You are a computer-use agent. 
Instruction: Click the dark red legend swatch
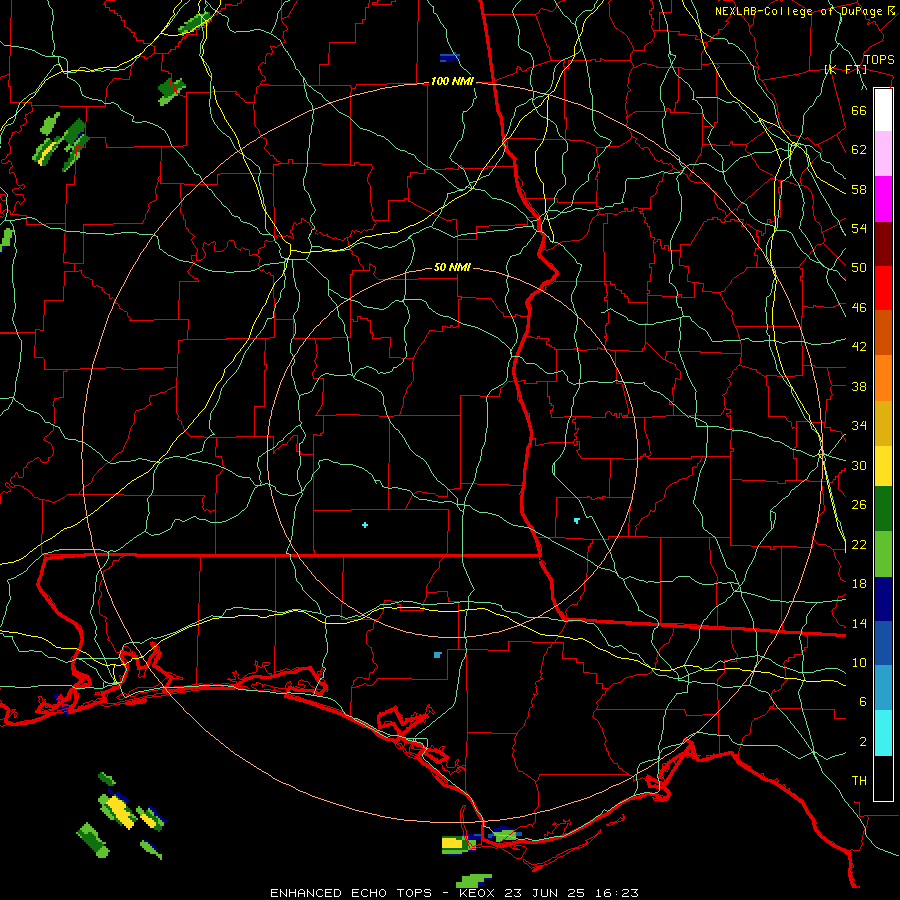coord(883,243)
